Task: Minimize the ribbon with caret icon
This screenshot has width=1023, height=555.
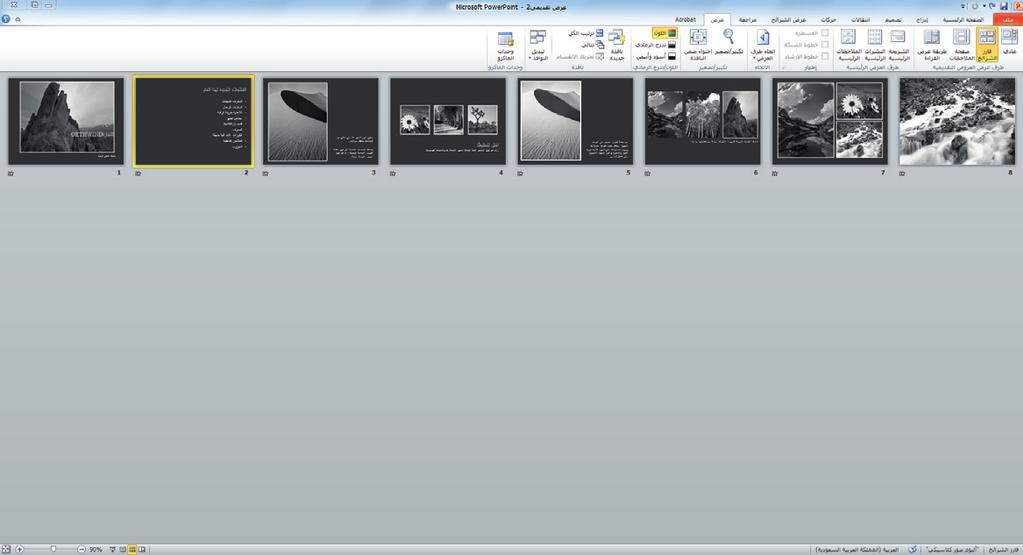Action: tap(18, 20)
